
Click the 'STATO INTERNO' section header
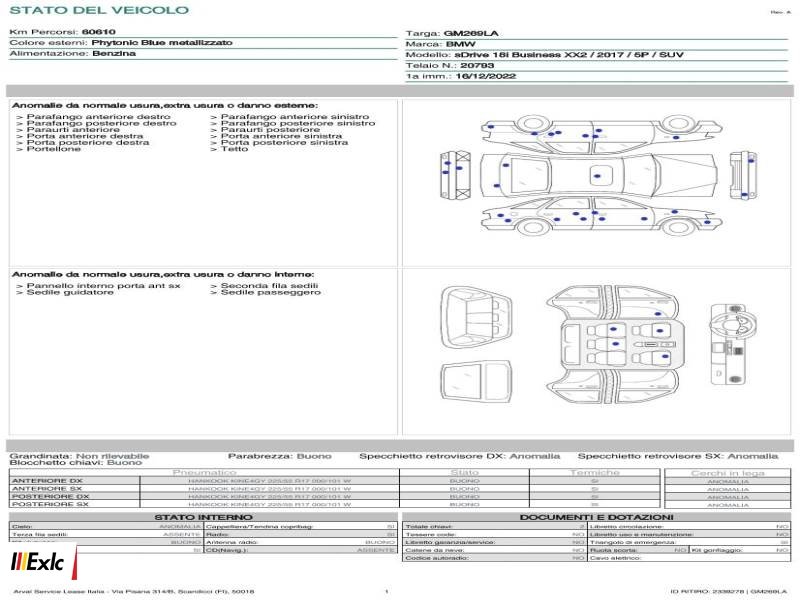click(203, 517)
